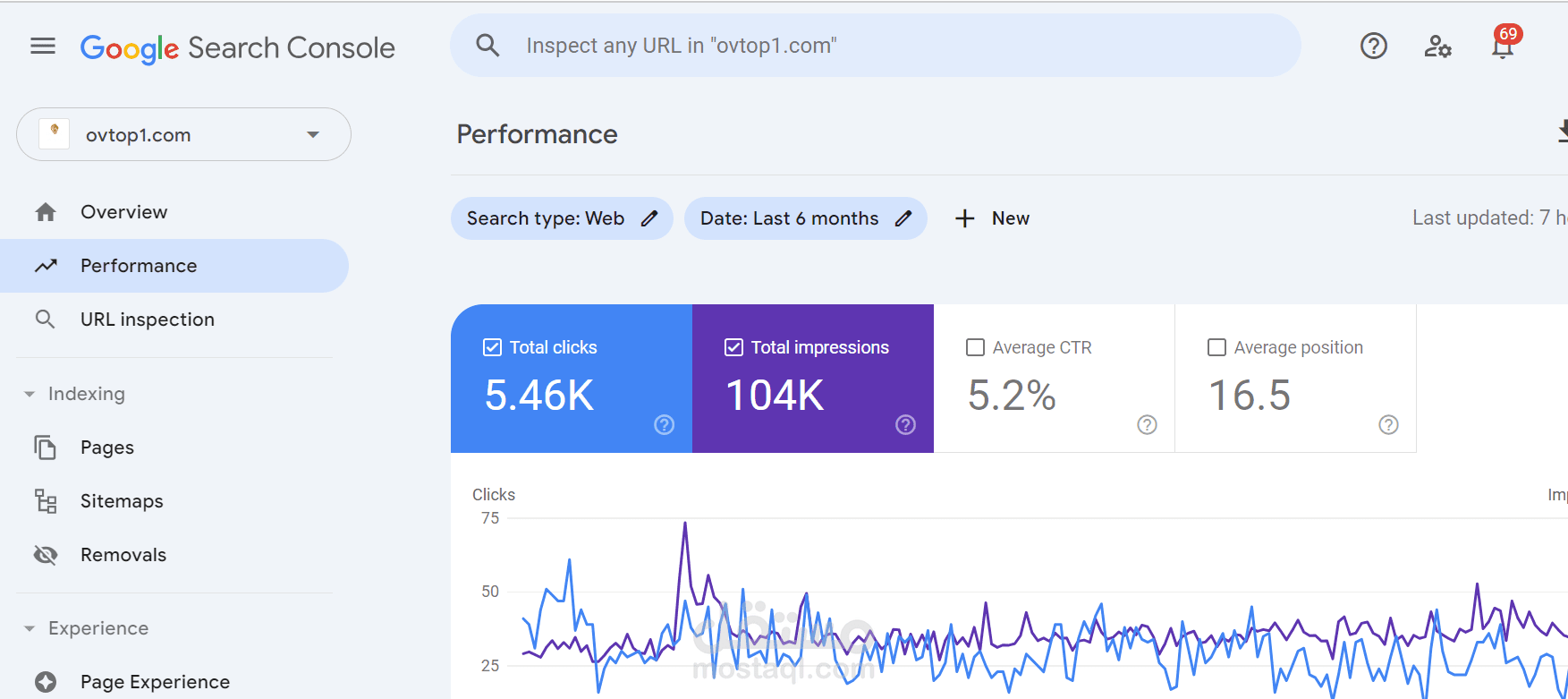Uncheck the Total clicks checkbox
The width and height of the screenshot is (1568, 699).
click(492, 347)
